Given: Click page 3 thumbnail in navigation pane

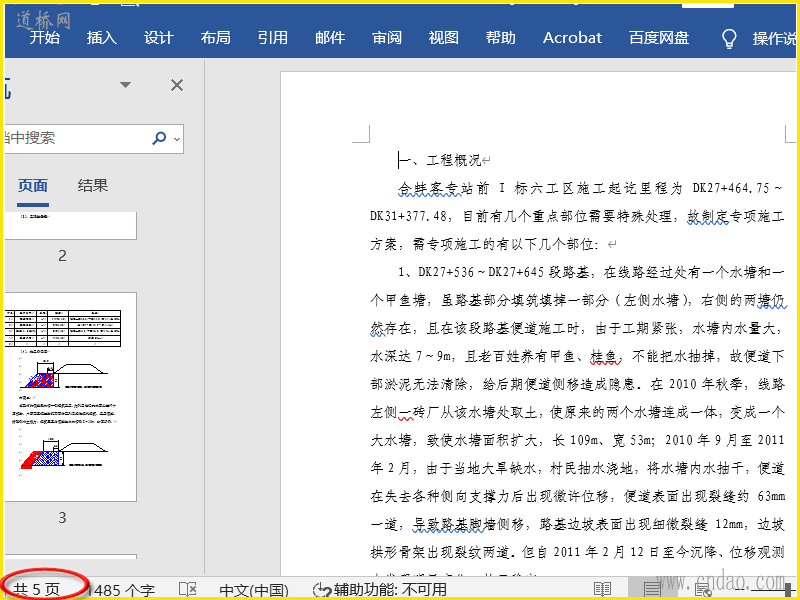Looking at the screenshot, I should click(x=70, y=397).
